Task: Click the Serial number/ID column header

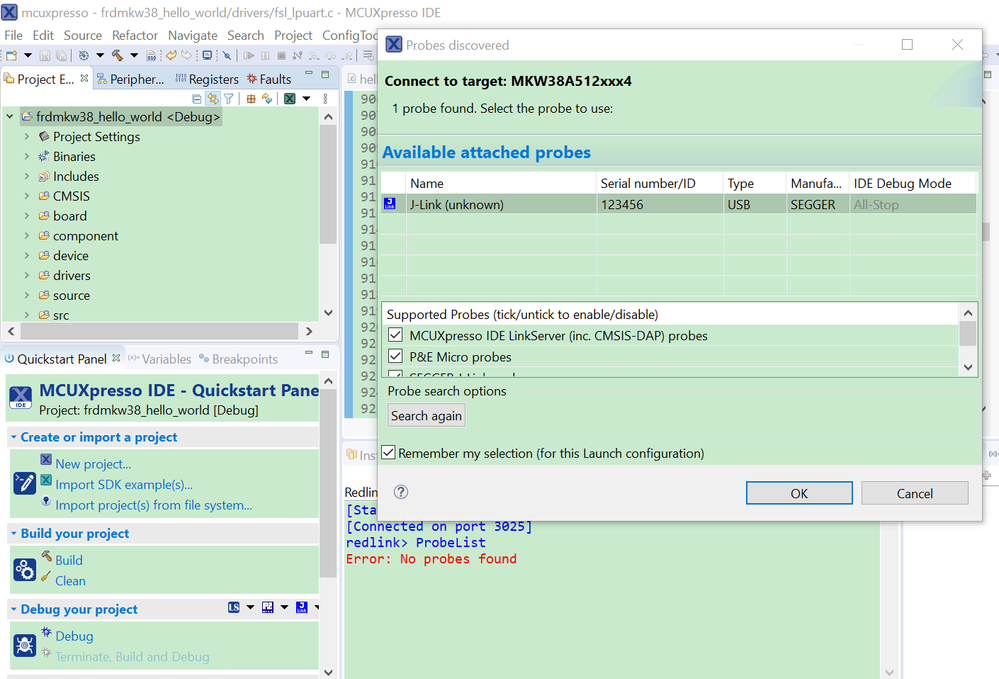Action: (x=659, y=183)
